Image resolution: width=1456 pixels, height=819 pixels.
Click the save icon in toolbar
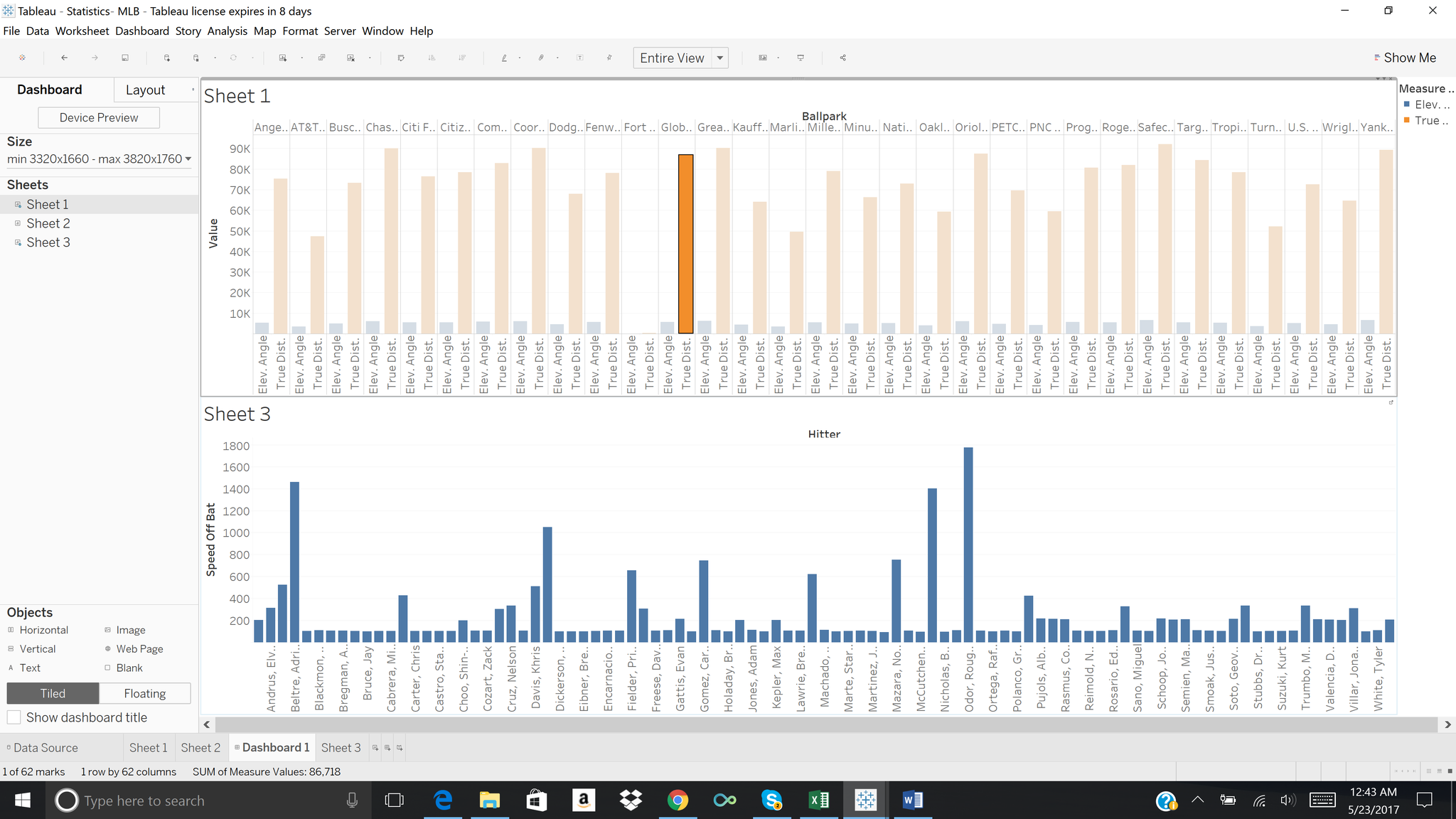coord(125,58)
